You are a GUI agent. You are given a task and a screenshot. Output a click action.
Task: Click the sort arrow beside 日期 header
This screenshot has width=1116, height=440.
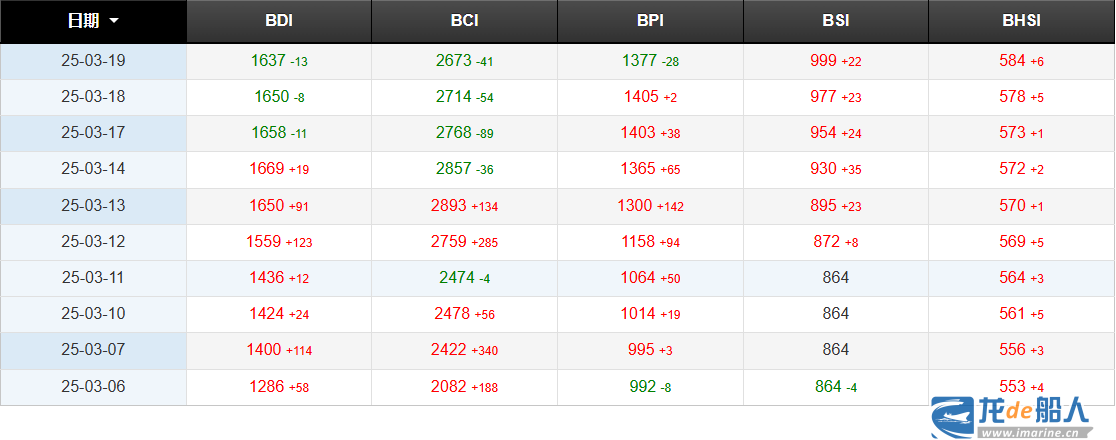(114, 21)
